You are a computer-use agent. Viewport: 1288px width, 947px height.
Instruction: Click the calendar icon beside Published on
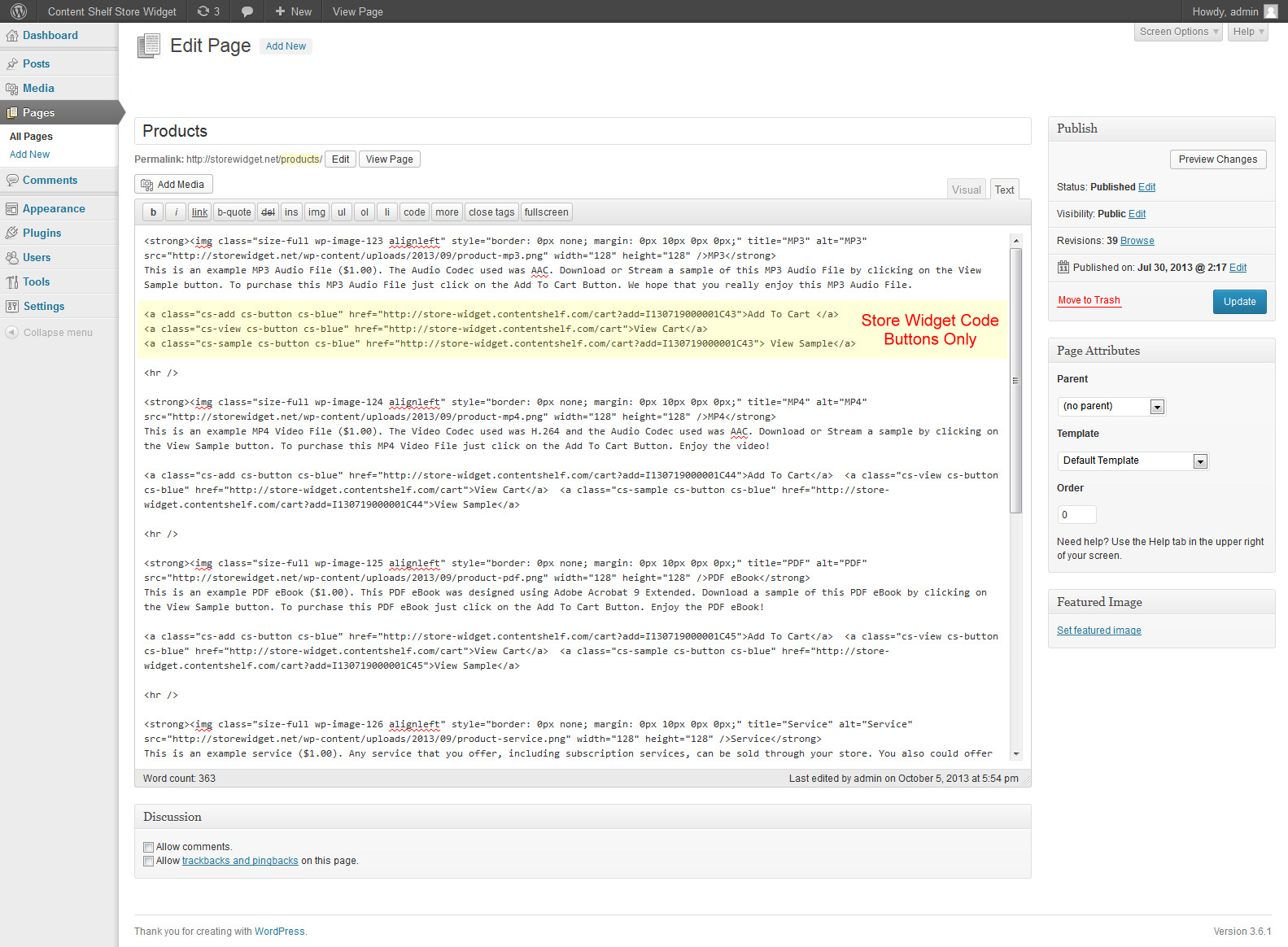(1063, 267)
